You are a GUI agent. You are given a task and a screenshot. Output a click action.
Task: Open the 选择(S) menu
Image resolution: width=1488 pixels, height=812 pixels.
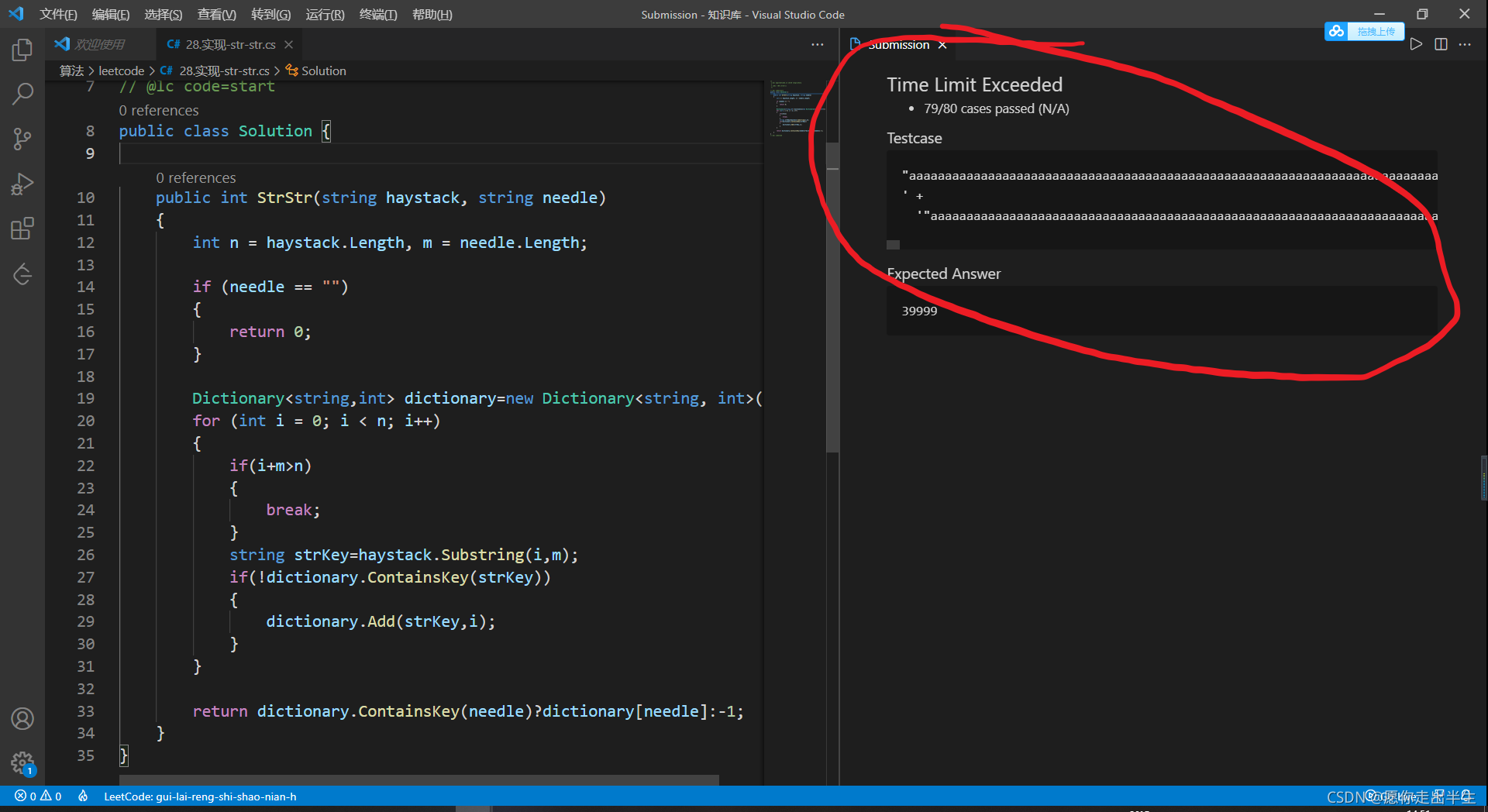point(163,14)
